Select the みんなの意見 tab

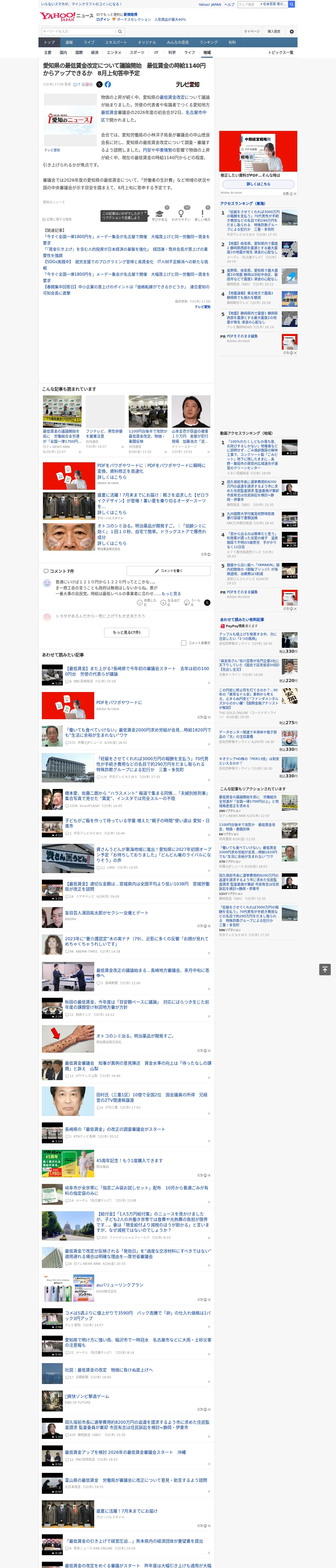[178, 43]
